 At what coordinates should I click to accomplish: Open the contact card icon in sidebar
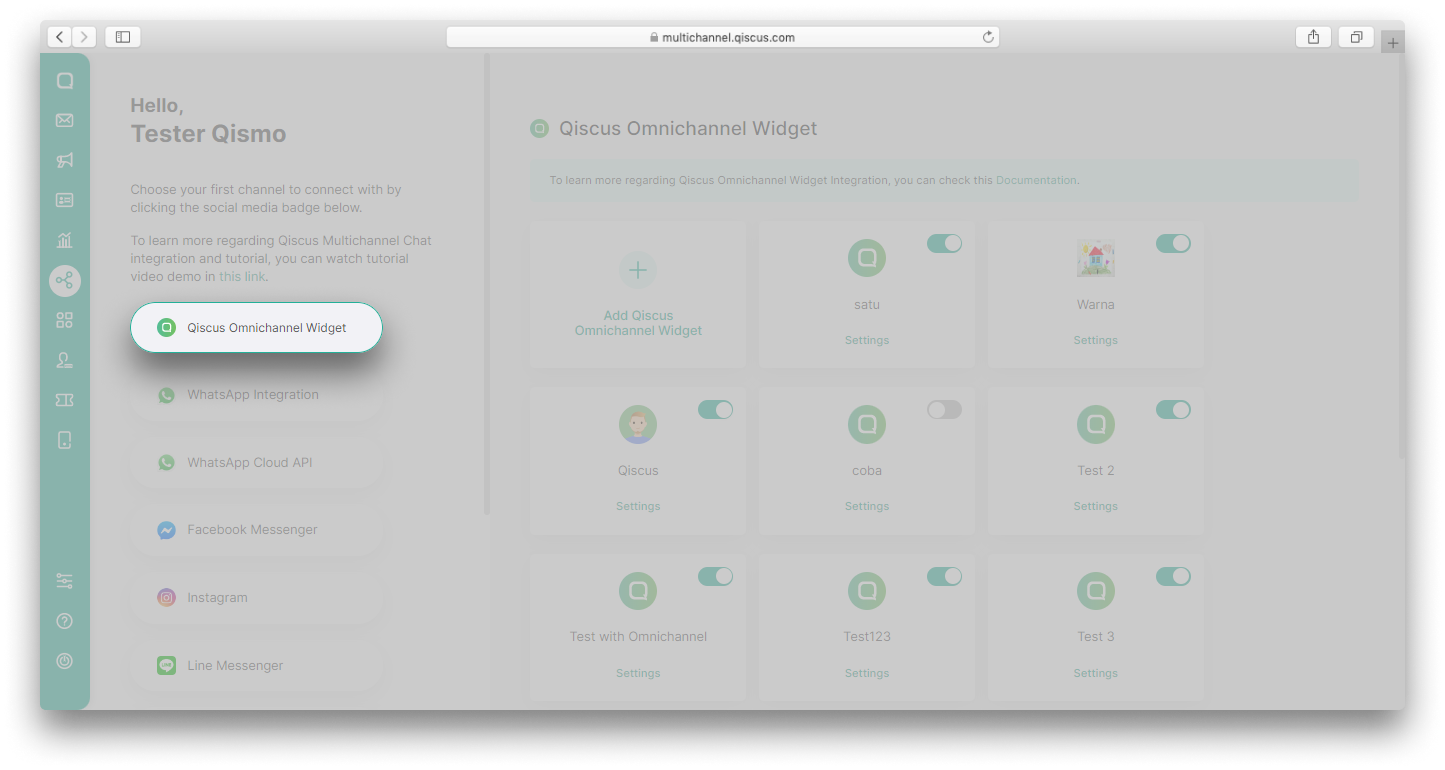coord(65,201)
